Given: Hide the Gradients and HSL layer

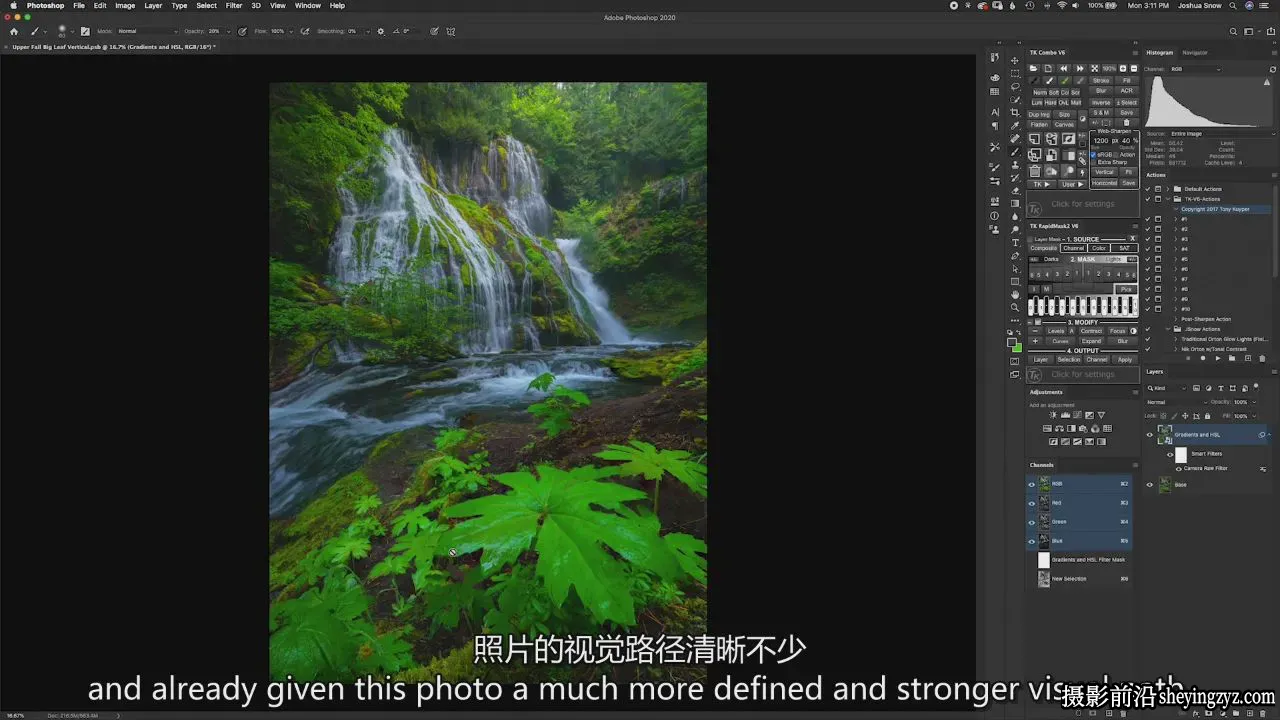Looking at the screenshot, I should 1150,435.
